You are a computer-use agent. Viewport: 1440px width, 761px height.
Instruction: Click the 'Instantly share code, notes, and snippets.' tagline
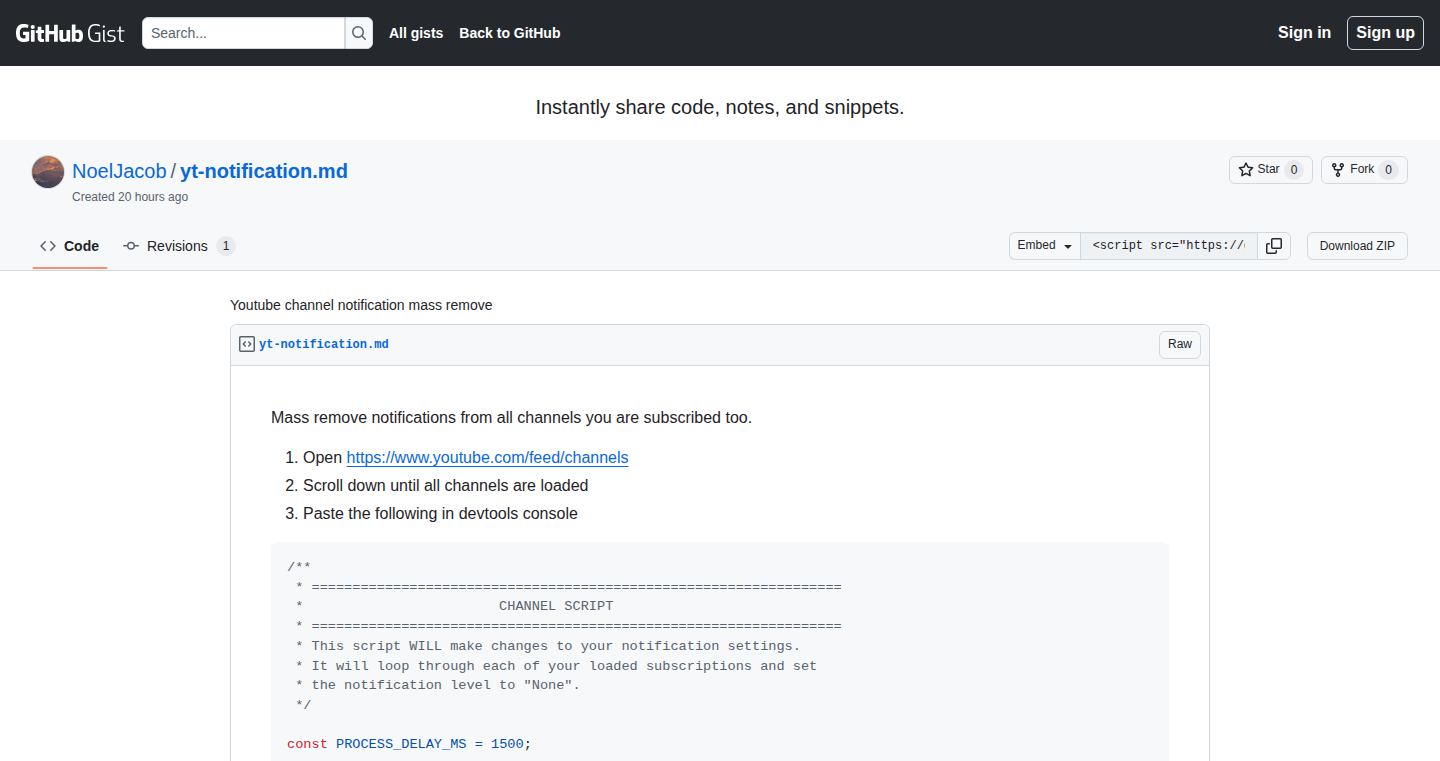[720, 107]
